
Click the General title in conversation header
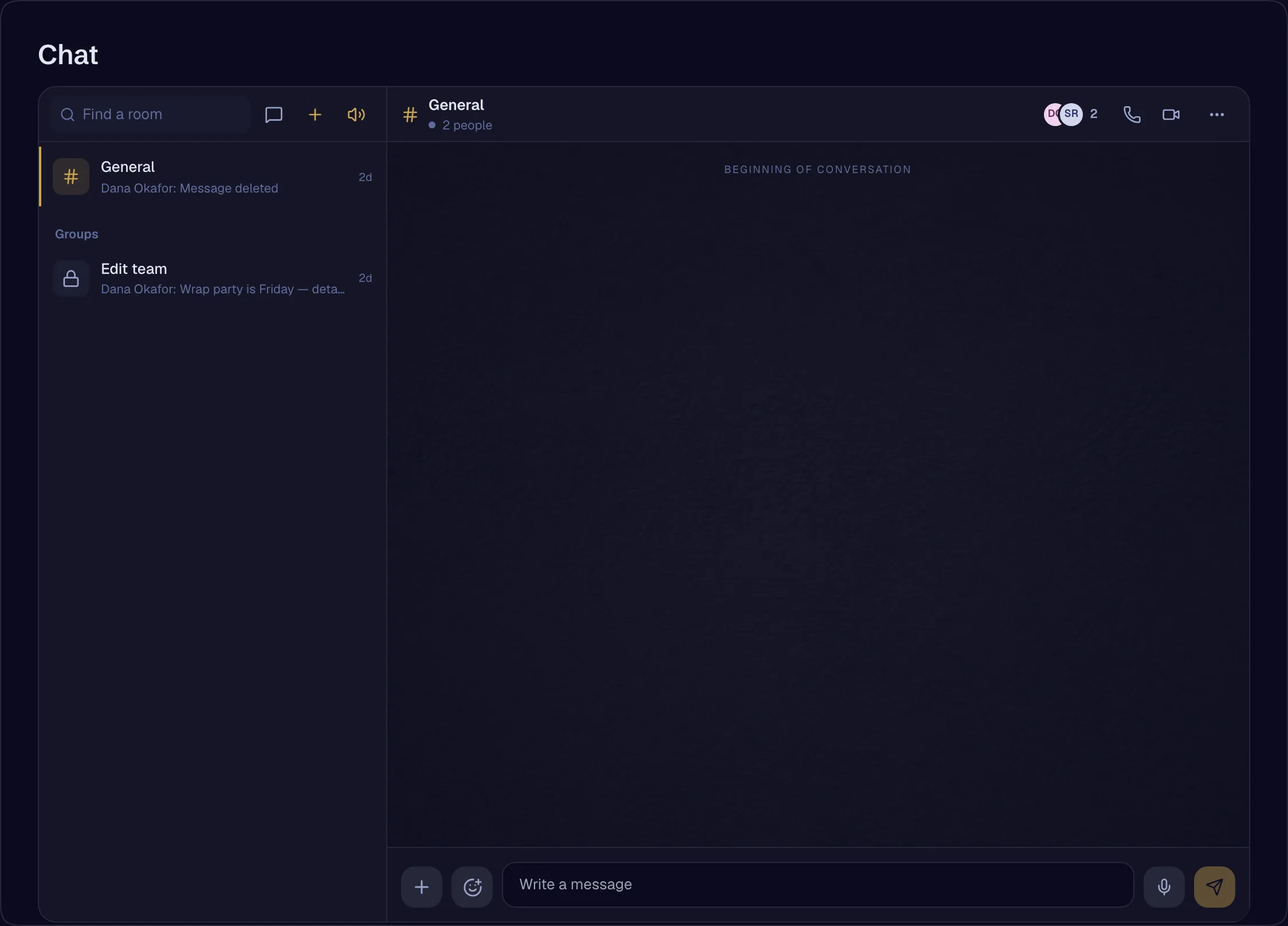click(456, 105)
